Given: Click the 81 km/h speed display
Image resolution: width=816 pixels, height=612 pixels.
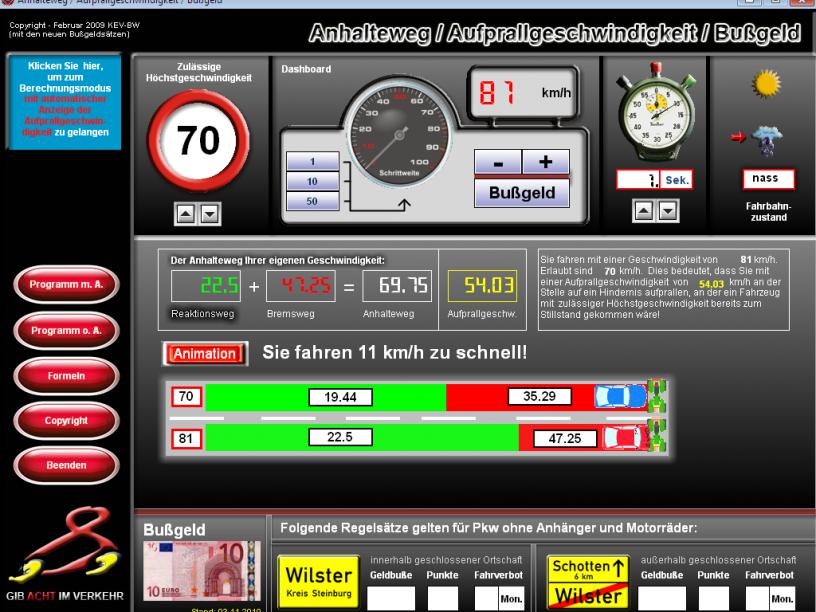Looking at the screenshot, I should (524, 93).
